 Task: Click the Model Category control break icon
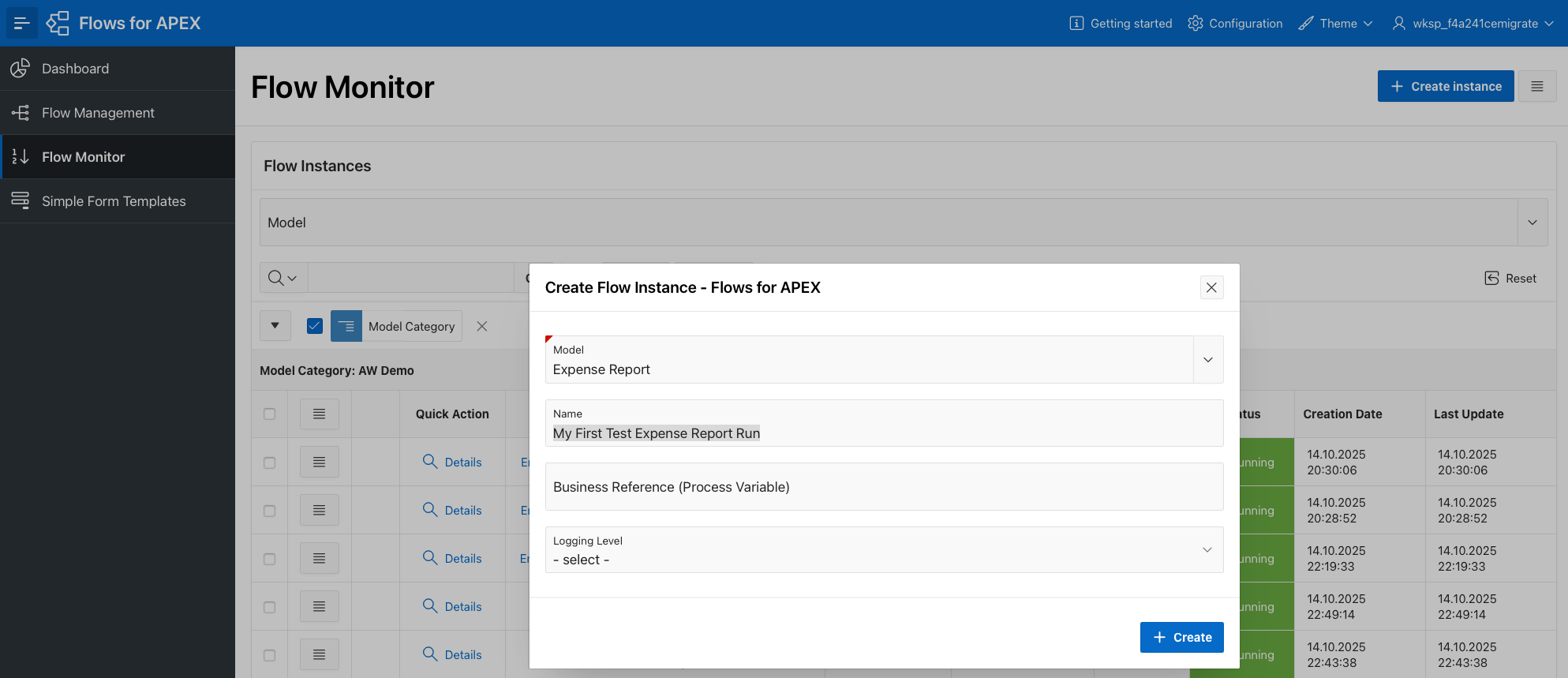[x=346, y=326]
